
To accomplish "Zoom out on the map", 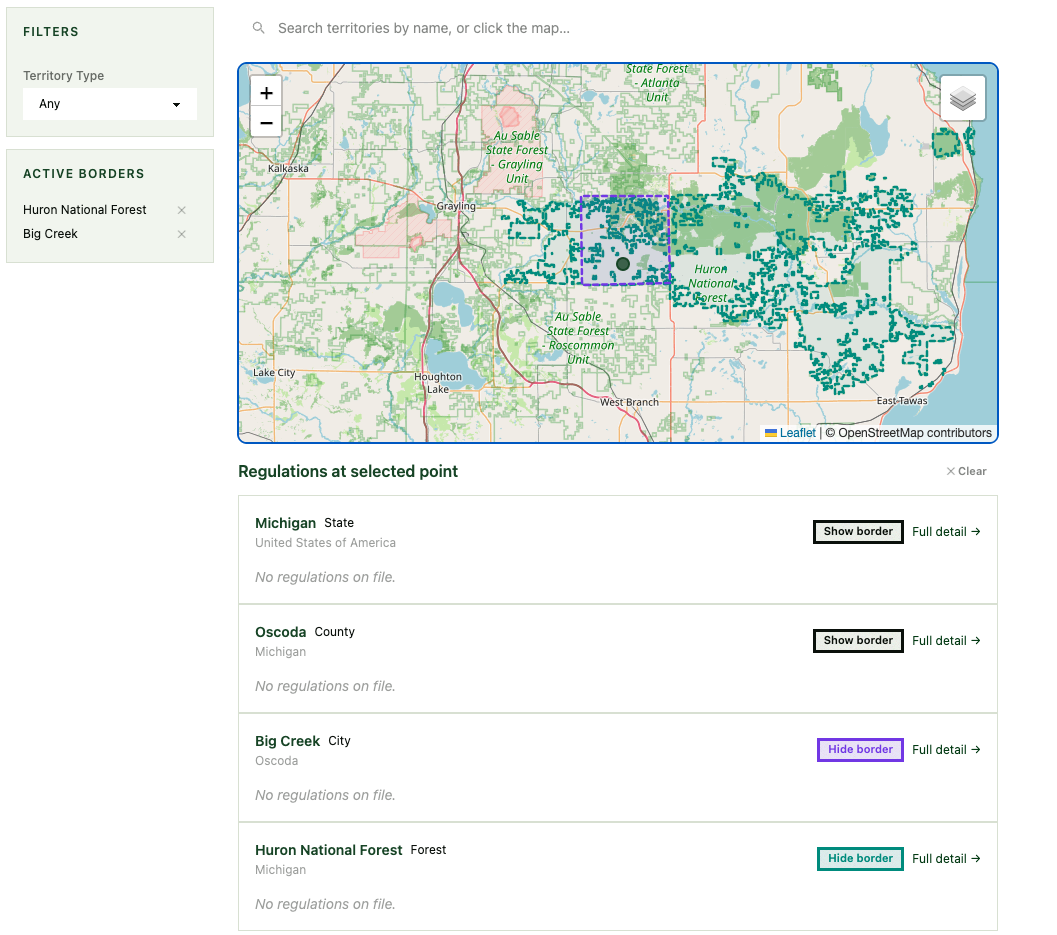I will [266, 123].
